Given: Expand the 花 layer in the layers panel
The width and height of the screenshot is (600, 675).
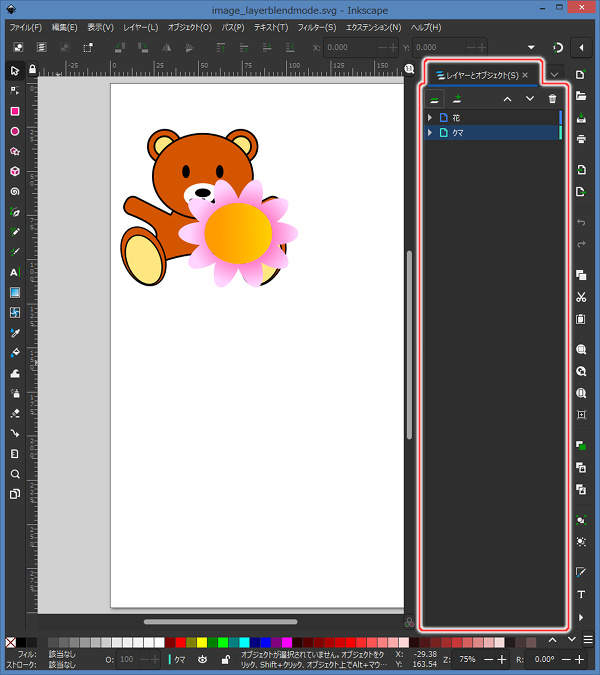Looking at the screenshot, I should (430, 118).
